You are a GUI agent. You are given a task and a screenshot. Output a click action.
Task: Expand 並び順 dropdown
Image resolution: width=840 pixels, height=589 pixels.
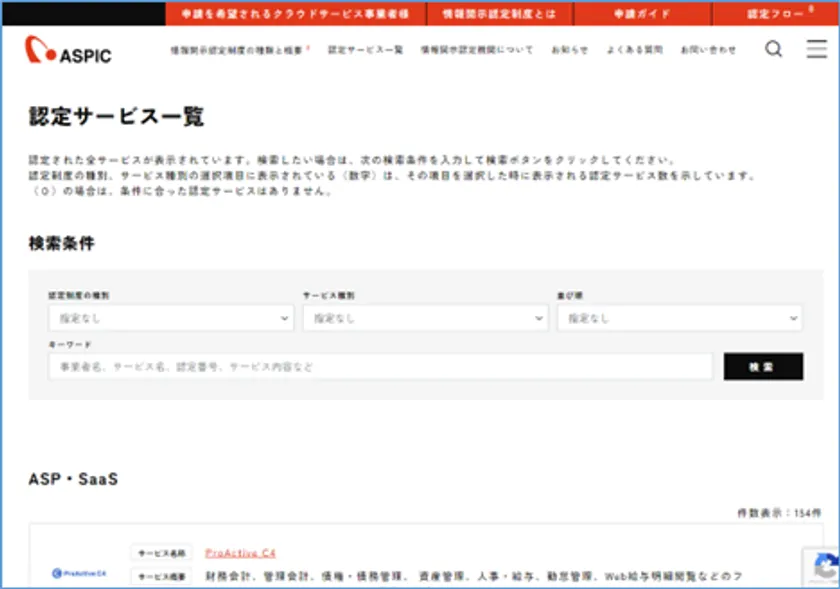pyautogui.click(x=680, y=318)
